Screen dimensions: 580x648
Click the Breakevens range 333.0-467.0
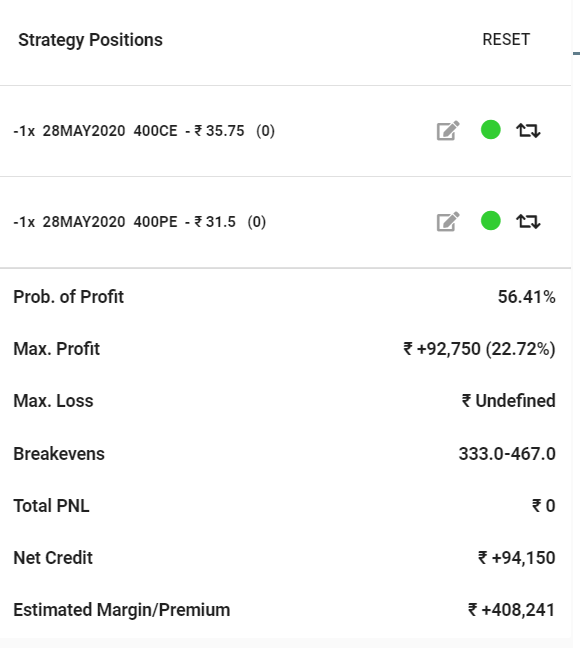point(507,454)
